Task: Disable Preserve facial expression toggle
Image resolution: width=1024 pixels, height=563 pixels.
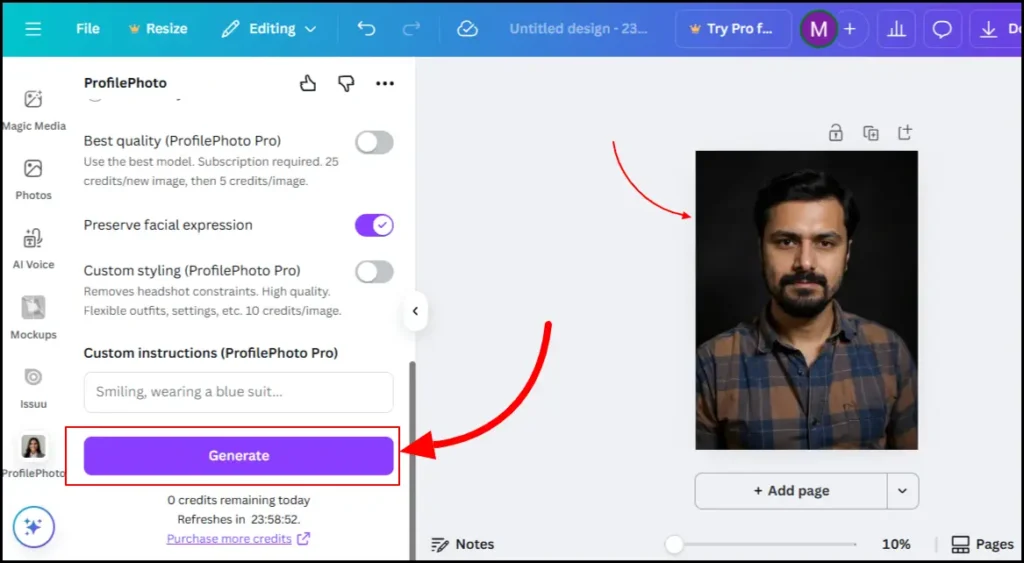Action: tap(374, 225)
